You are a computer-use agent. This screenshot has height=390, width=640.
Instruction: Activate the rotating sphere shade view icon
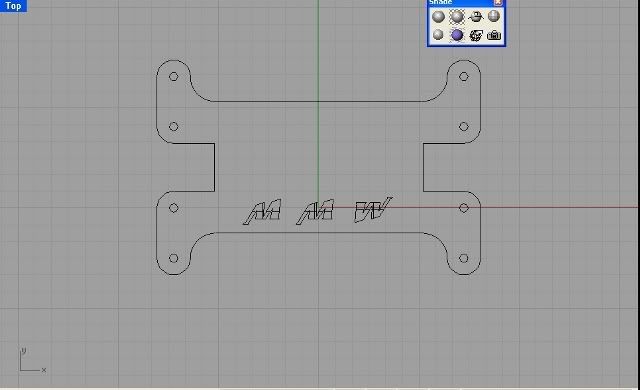click(476, 17)
